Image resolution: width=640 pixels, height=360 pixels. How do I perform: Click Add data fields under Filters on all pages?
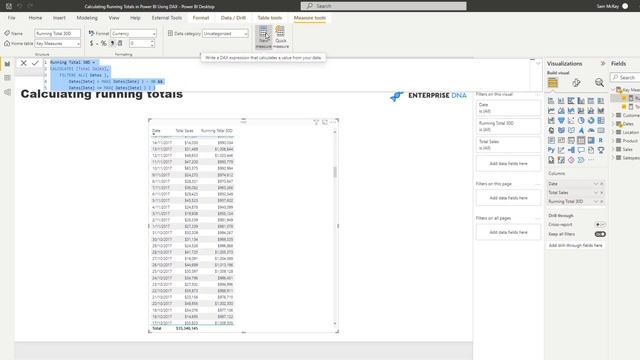[x=508, y=232]
